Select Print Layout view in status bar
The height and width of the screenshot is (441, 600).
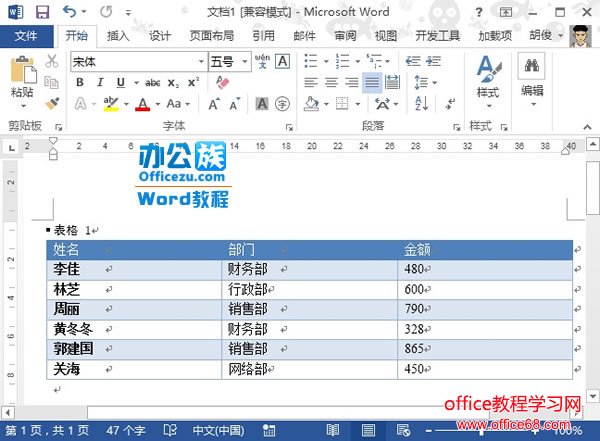368,430
